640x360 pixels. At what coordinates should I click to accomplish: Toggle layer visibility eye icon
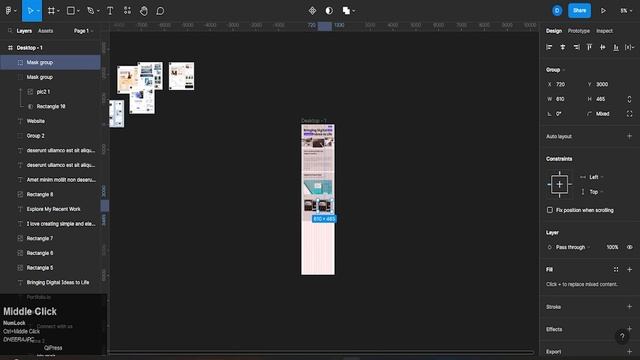point(629,247)
